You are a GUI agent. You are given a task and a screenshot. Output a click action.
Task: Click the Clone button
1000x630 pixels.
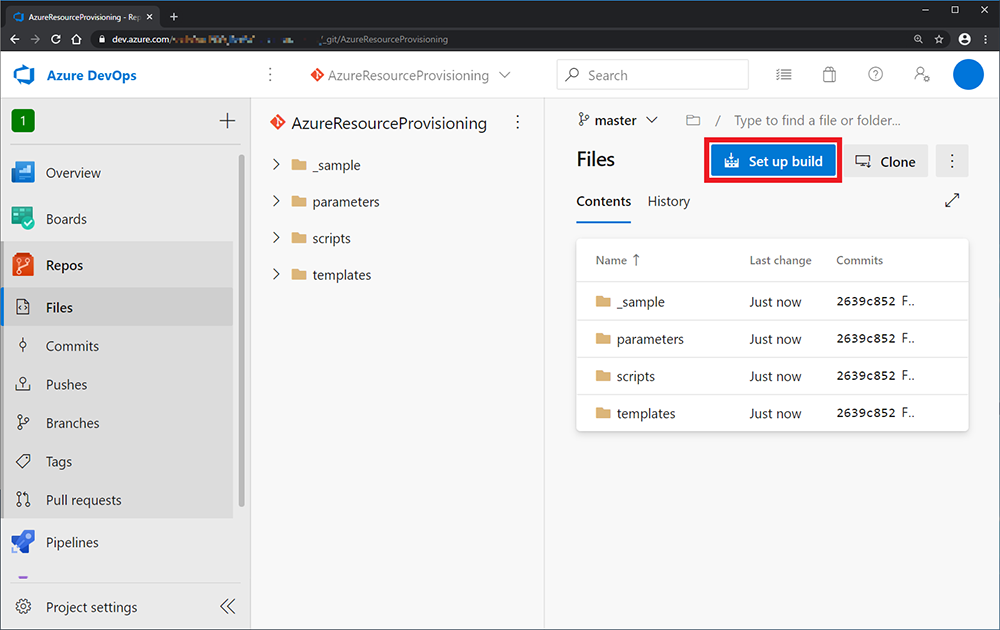tap(886, 161)
